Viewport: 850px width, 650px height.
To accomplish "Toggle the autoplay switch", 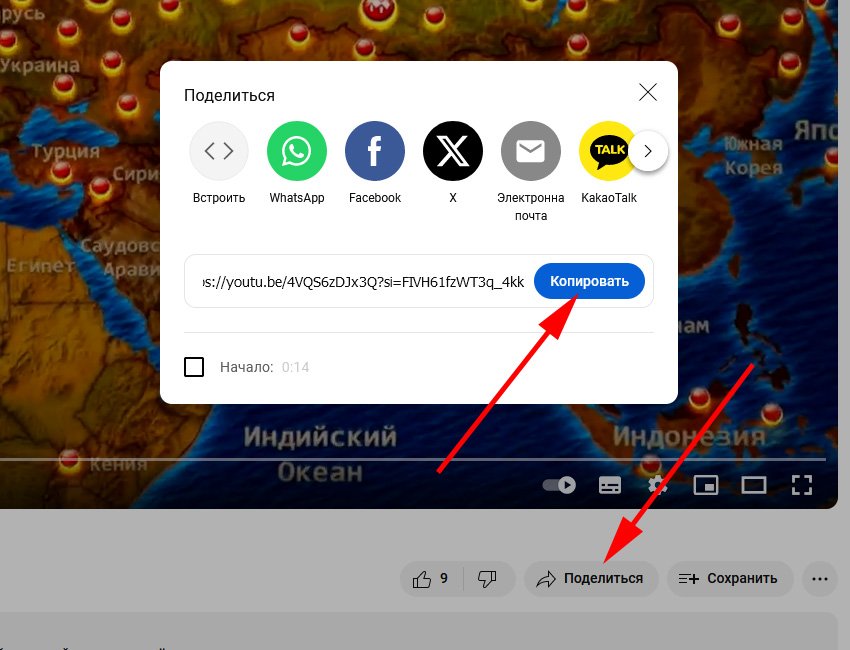I will (x=559, y=485).
